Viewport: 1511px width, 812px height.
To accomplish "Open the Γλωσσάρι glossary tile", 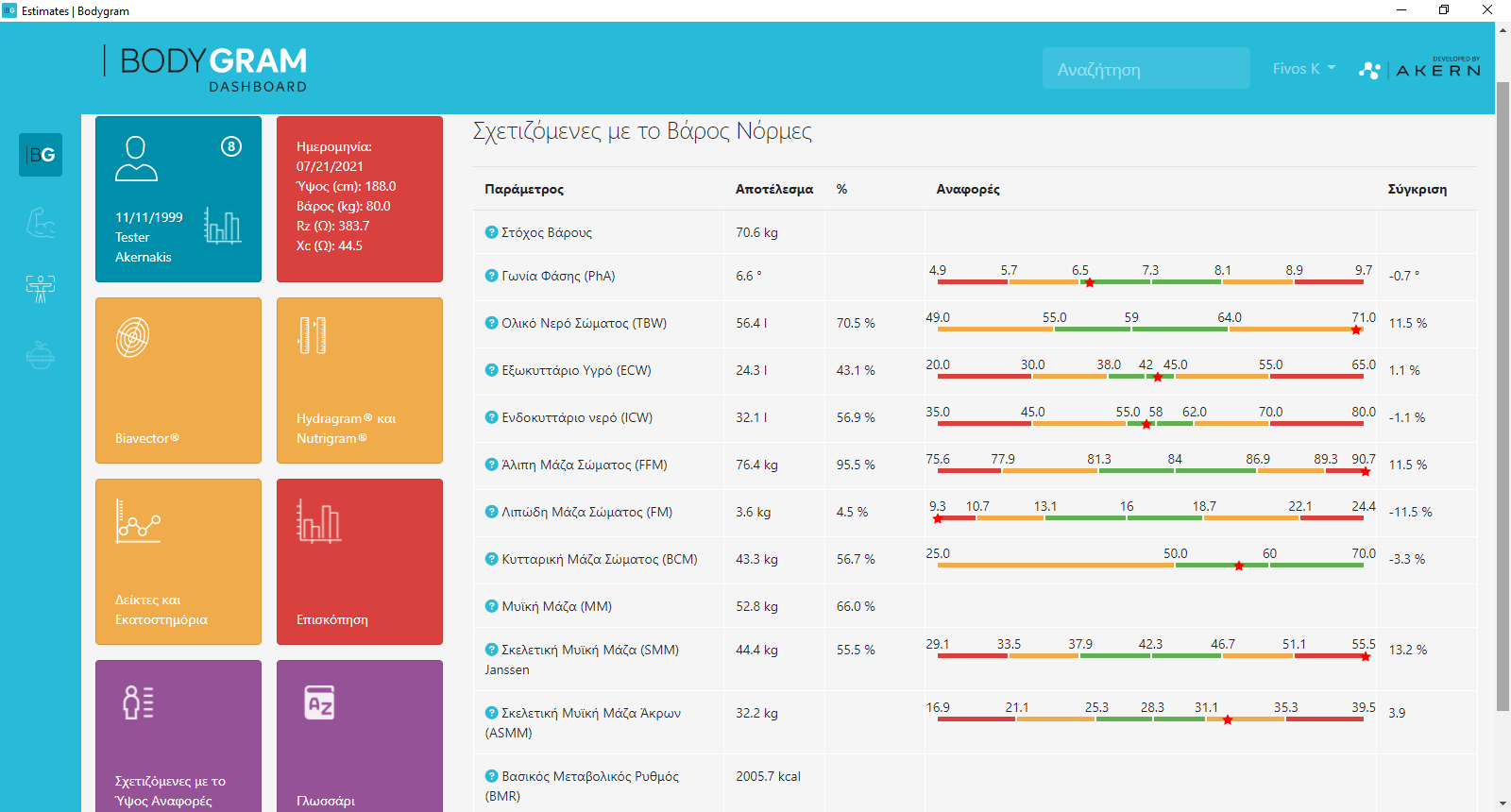I will (360, 736).
